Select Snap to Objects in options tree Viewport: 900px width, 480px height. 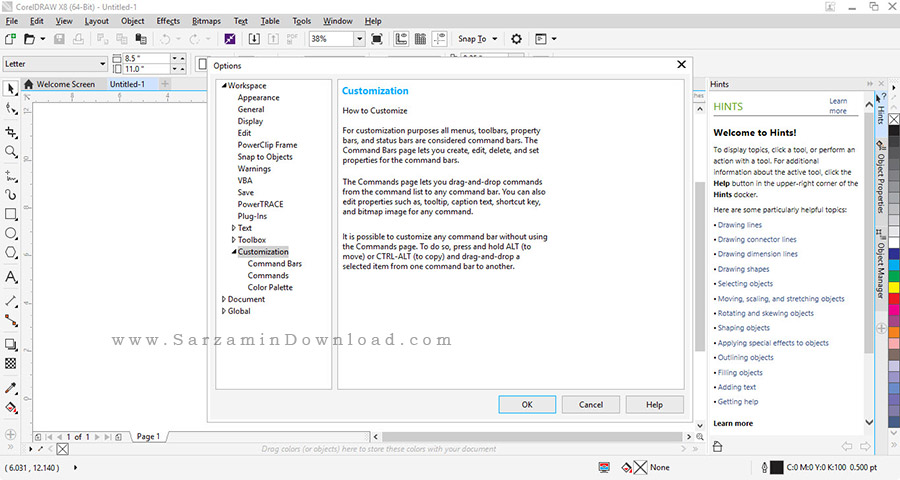(265, 157)
